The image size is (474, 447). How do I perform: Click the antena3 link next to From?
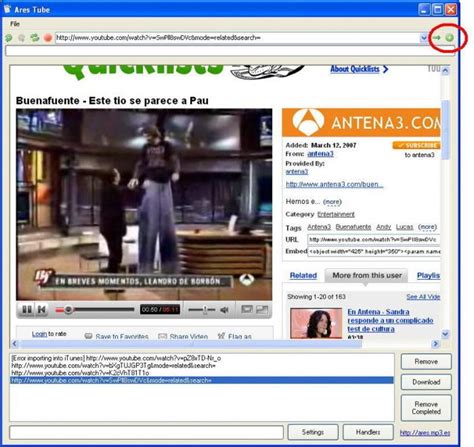(320, 154)
